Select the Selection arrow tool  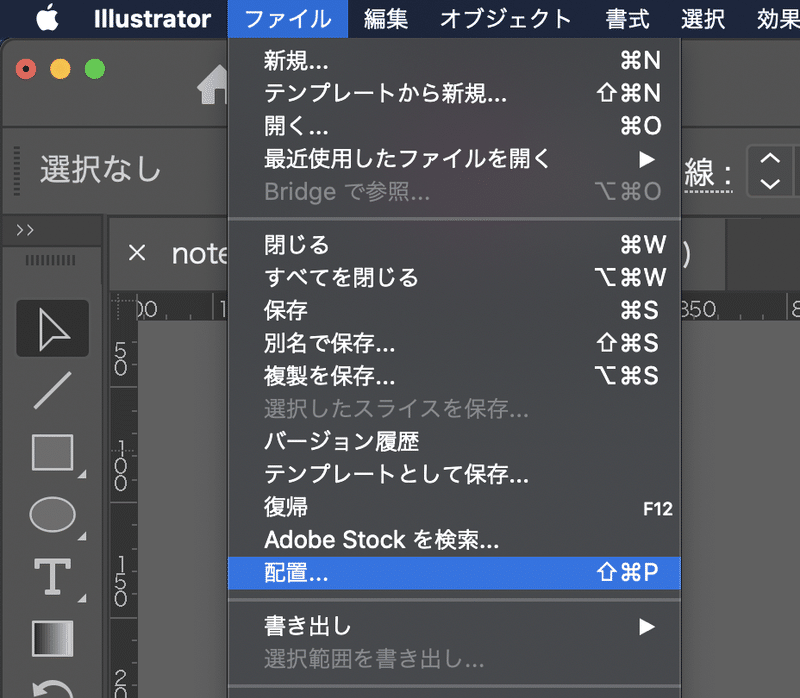[52, 328]
